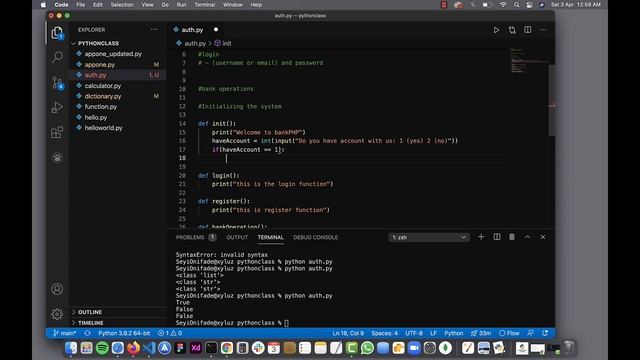This screenshot has height=360, width=640.
Task: Close the terminal panel
Action: 543,237
